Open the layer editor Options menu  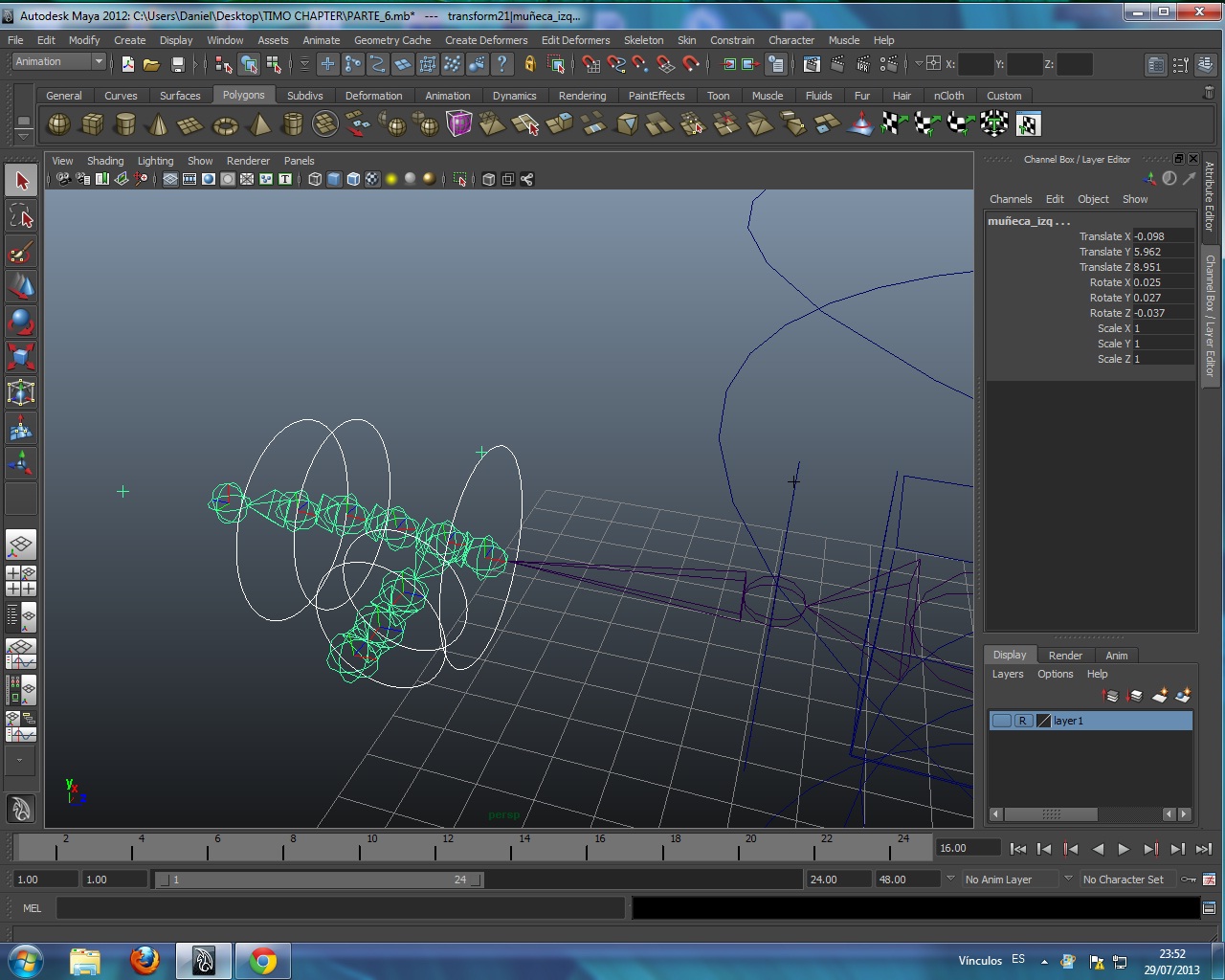coord(1056,674)
